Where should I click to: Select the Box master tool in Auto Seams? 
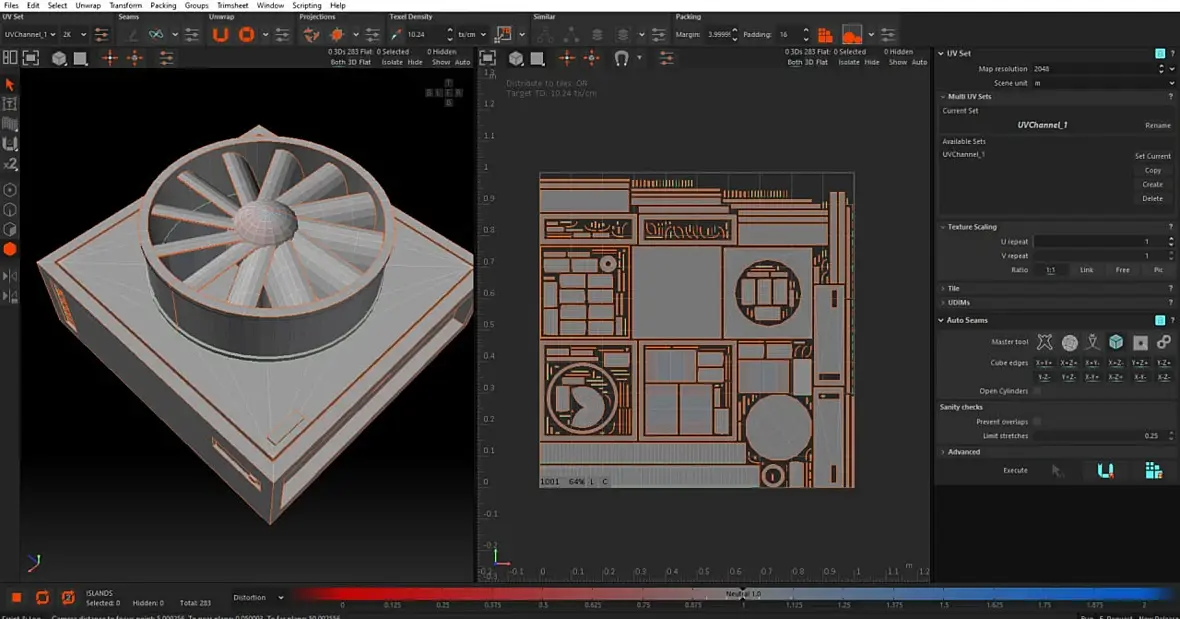coord(1116,342)
